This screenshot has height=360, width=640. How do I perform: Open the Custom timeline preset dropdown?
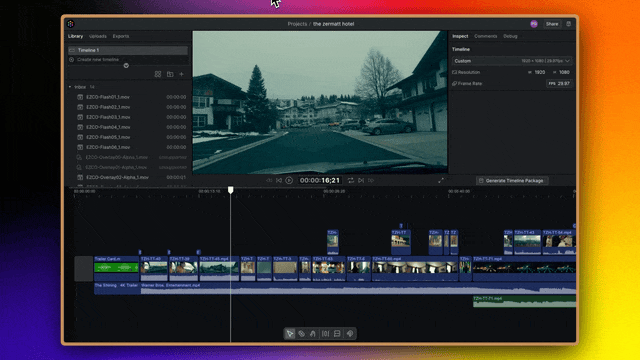pos(512,61)
